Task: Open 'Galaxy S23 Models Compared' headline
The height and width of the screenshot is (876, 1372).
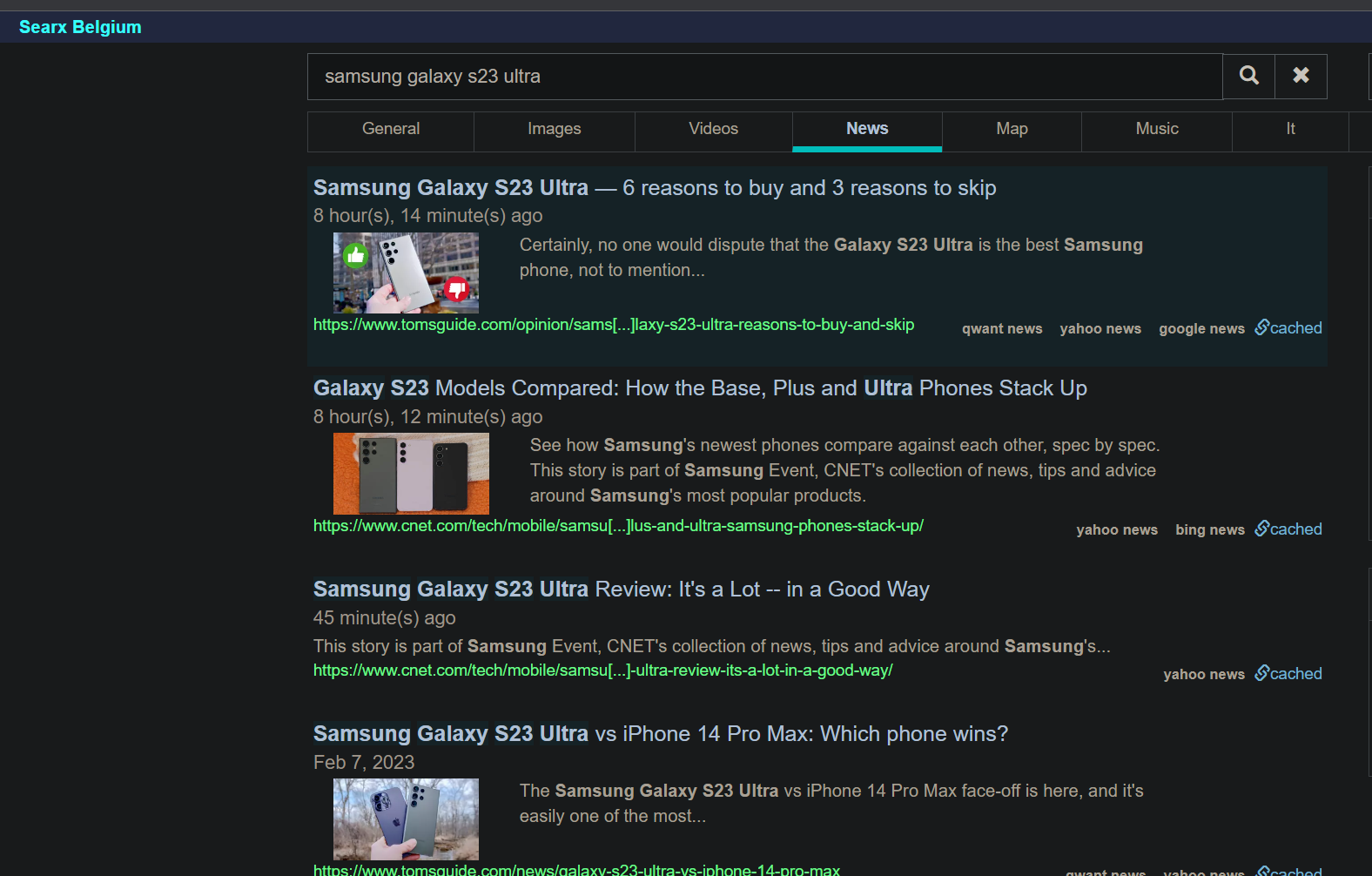Action: tap(700, 388)
